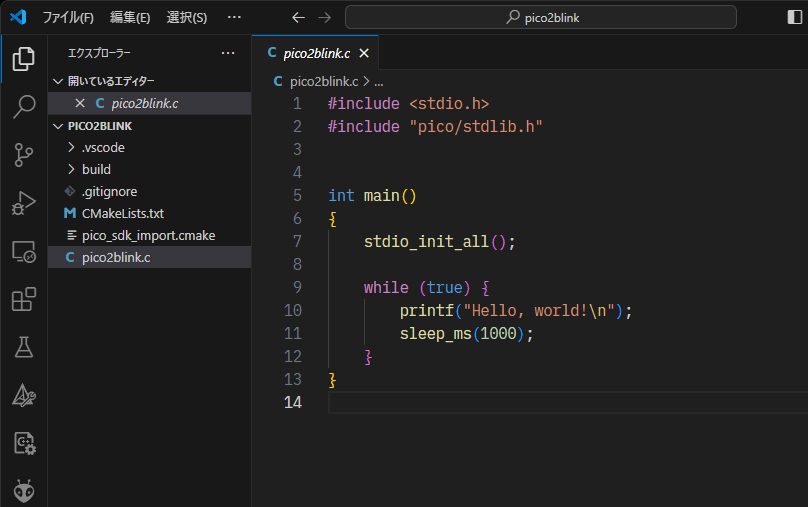Click the pico2blink command center search box
Screen dimensions: 808x507
pyautogui.click(x=541, y=18)
